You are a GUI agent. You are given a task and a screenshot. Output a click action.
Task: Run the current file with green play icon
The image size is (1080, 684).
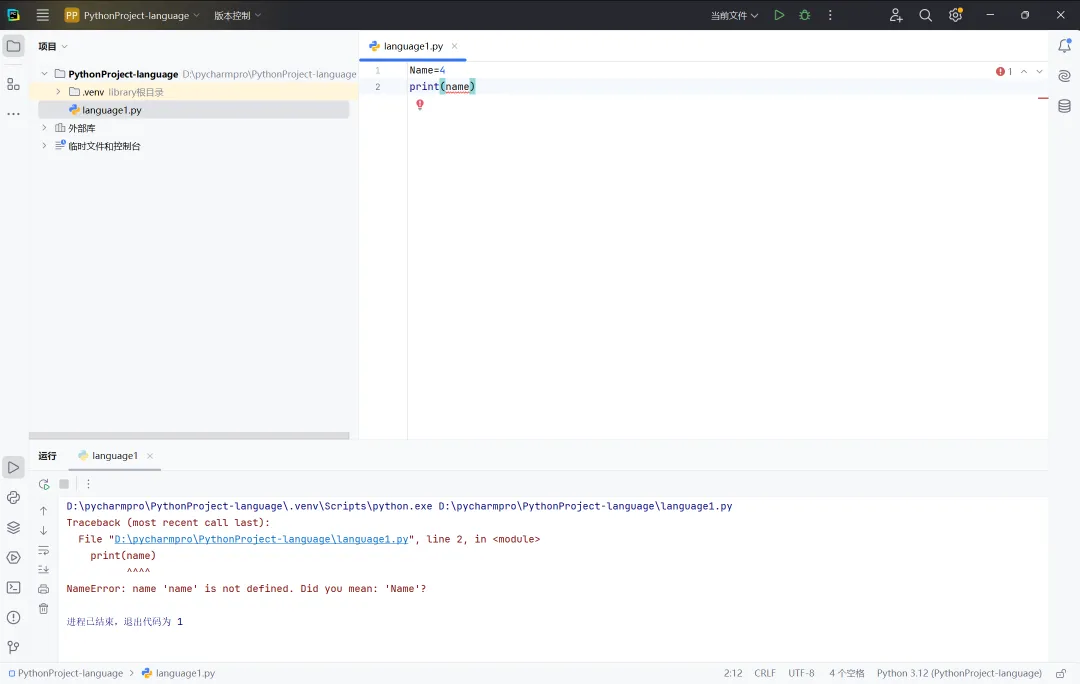(779, 15)
